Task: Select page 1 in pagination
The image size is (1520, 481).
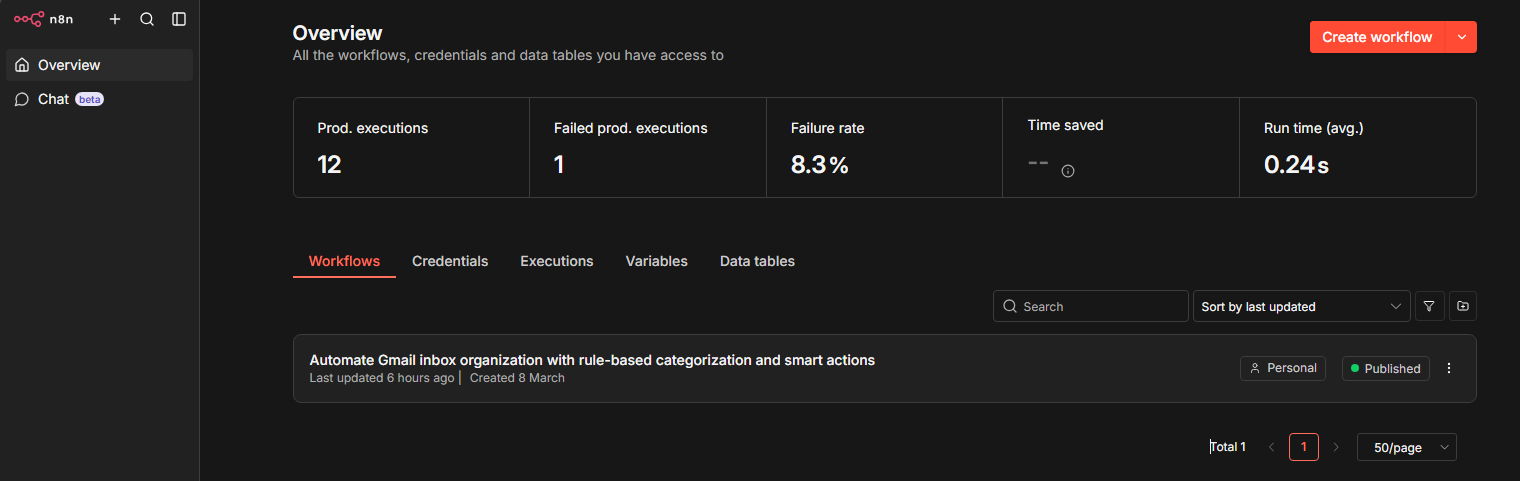Action: click(1304, 447)
